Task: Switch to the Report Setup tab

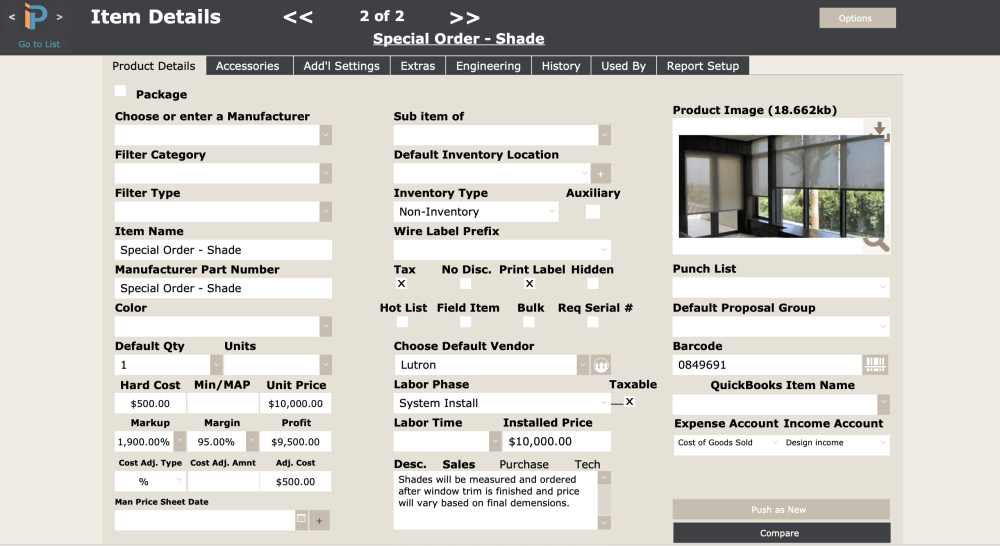Action: [703, 66]
